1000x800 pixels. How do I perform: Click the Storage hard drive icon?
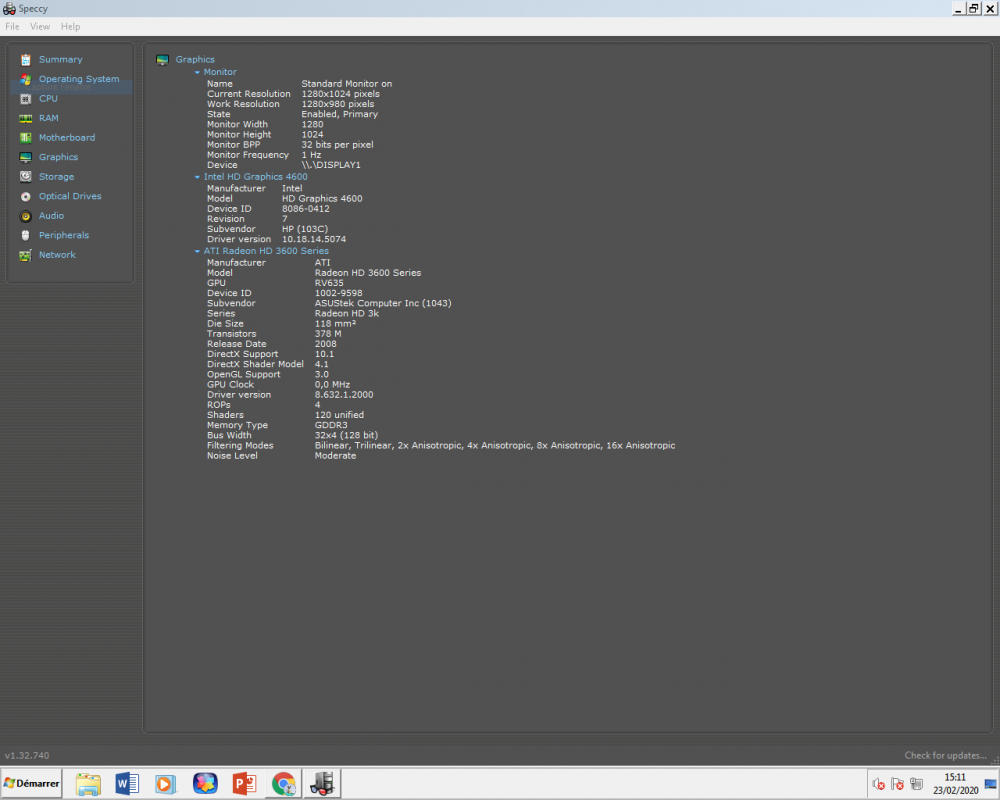(x=26, y=177)
